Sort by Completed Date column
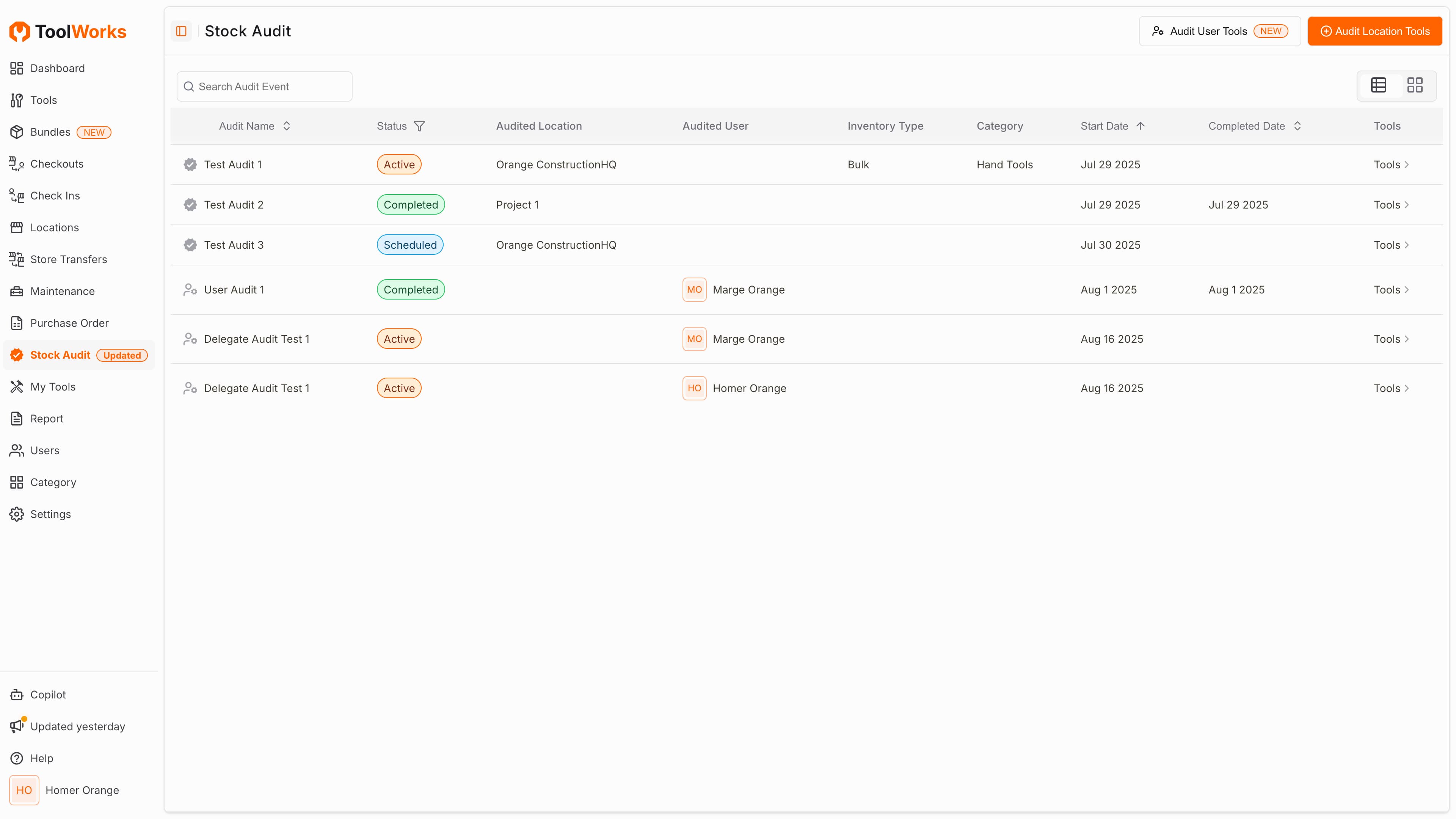Screen dimensions: 1456x819 tap(1297, 126)
